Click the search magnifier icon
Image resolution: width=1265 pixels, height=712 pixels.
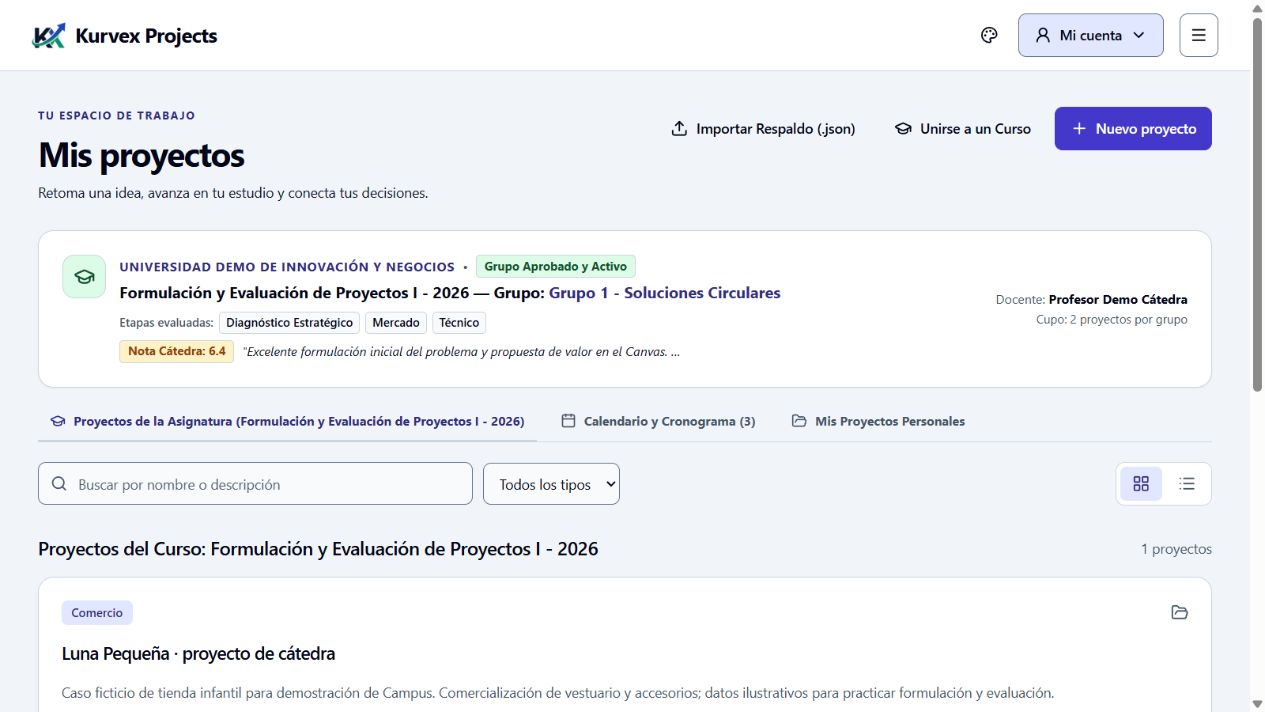click(x=59, y=484)
